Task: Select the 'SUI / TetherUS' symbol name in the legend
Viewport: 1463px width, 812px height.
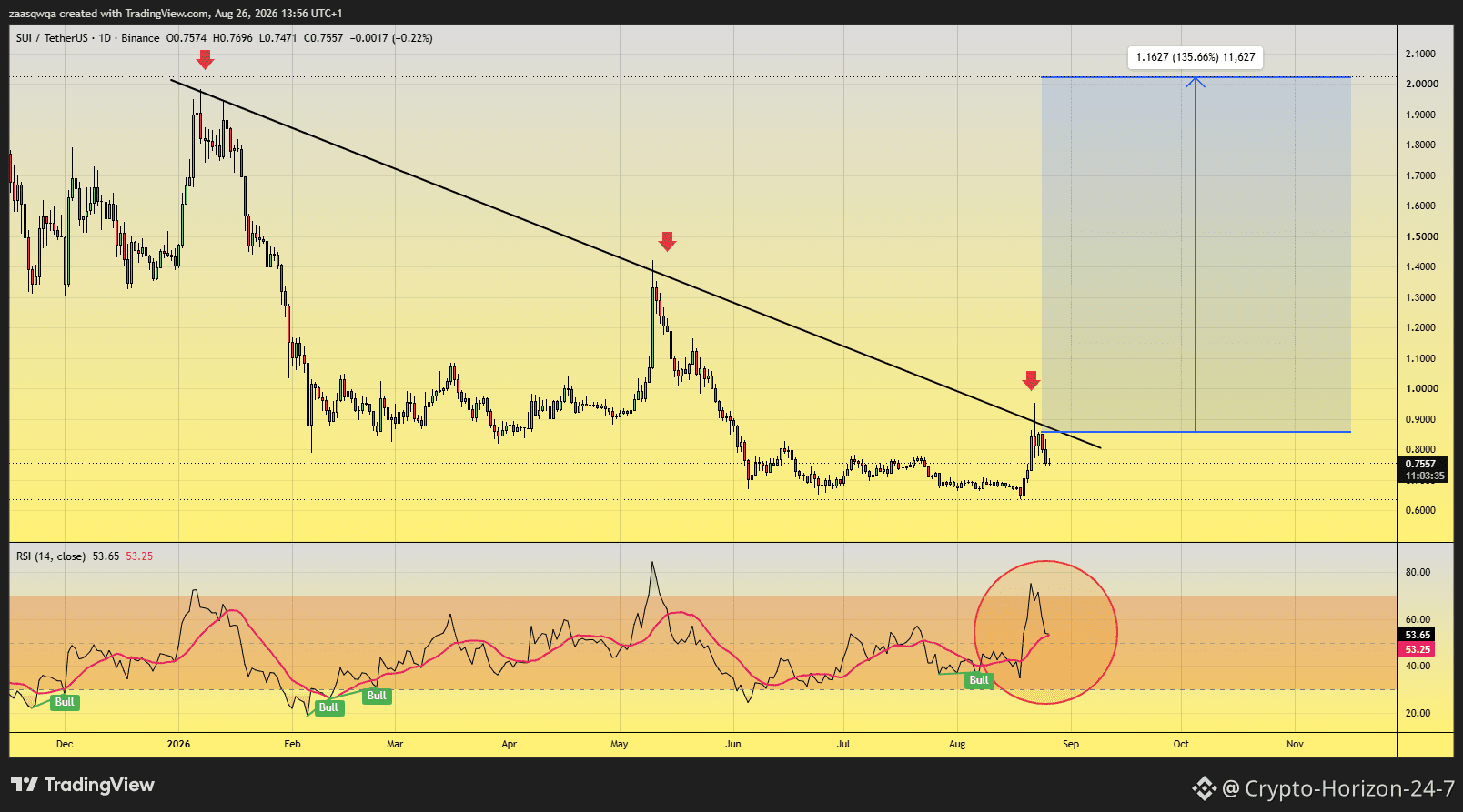Action: click(52, 38)
